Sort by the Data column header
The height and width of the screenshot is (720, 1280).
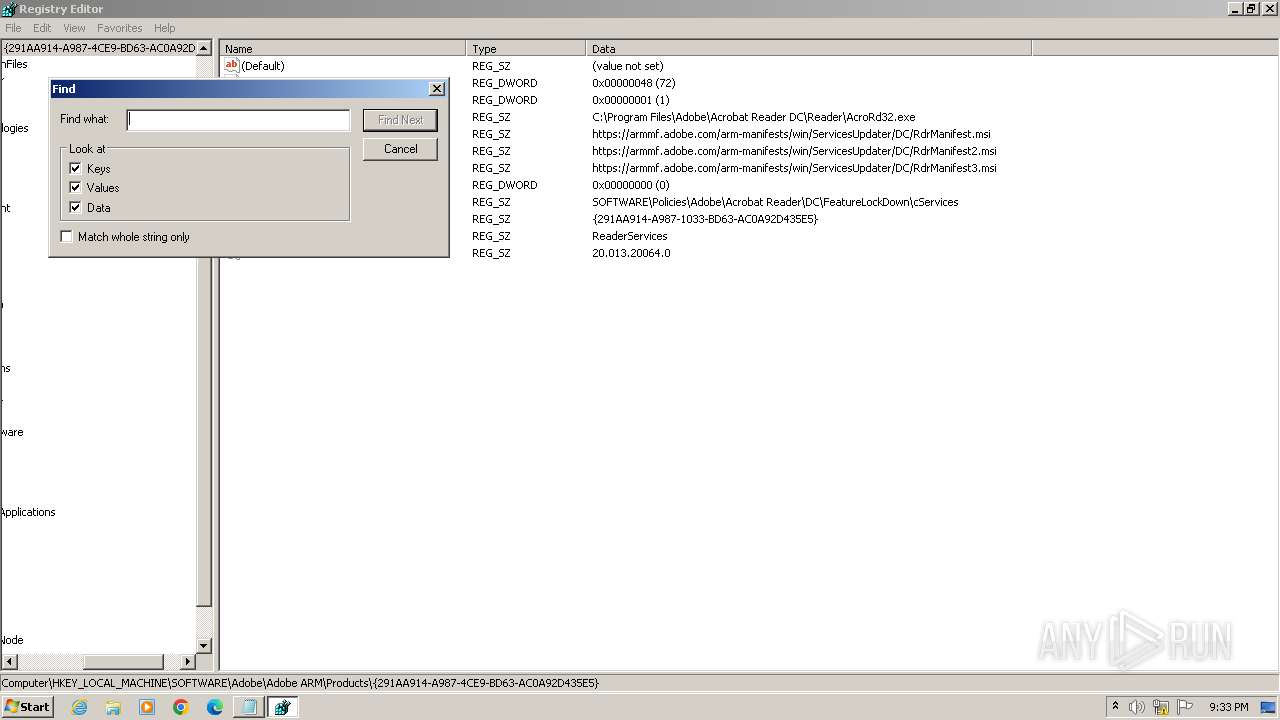pyautogui.click(x=809, y=48)
